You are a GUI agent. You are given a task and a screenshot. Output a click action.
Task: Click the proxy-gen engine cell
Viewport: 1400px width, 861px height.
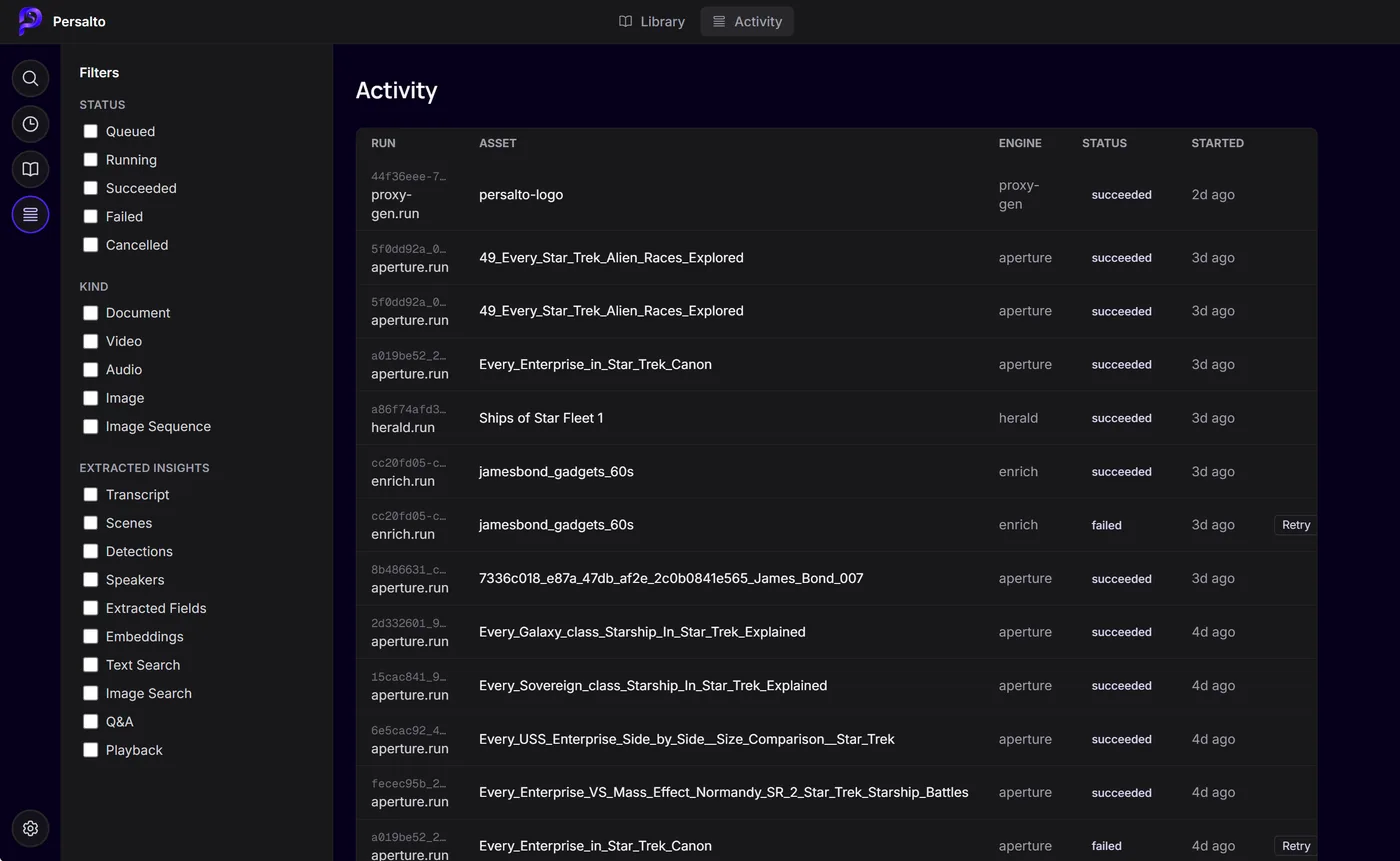(x=1019, y=195)
